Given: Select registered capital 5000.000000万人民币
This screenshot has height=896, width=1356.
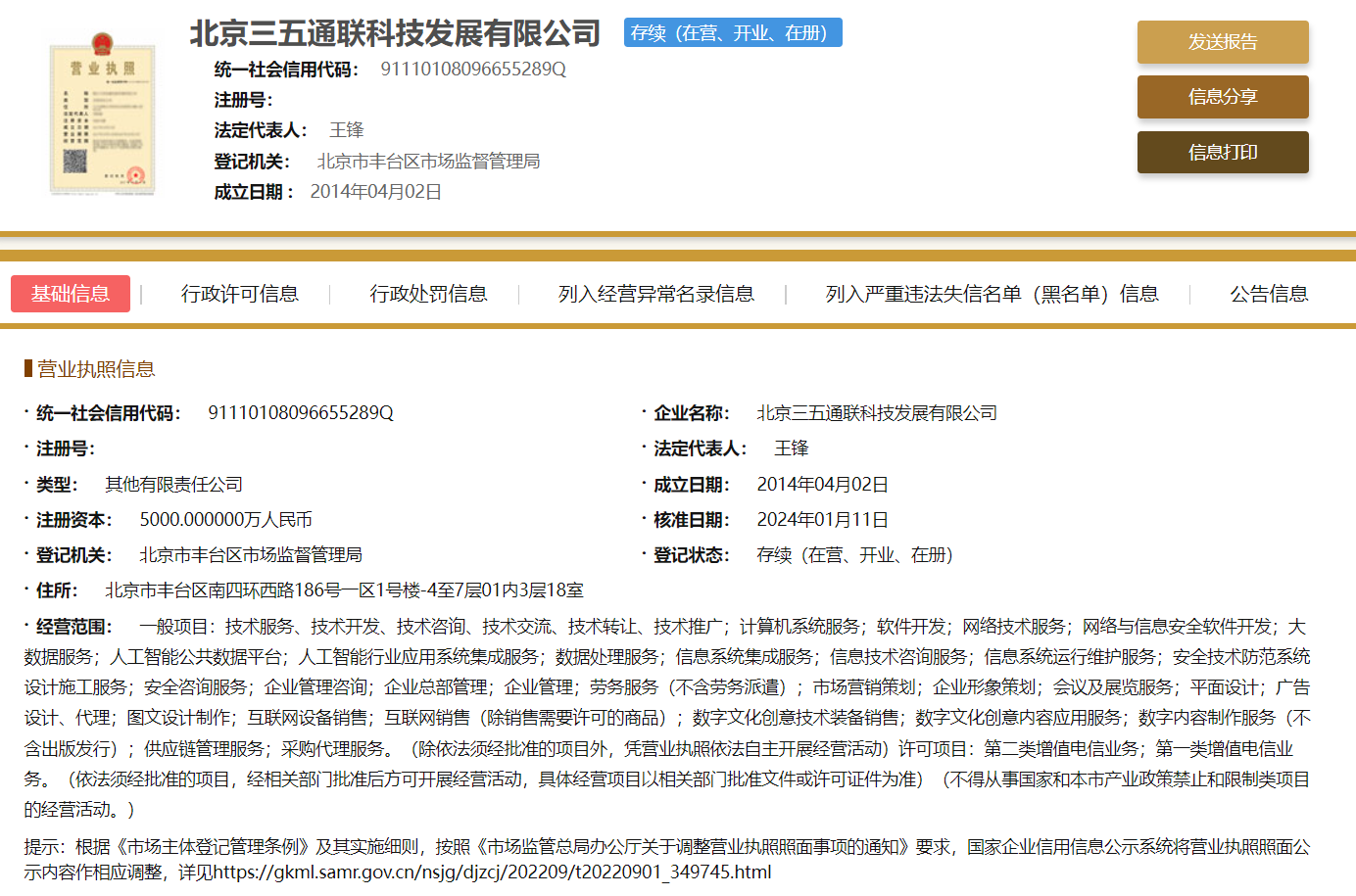Looking at the screenshot, I should point(225,520).
